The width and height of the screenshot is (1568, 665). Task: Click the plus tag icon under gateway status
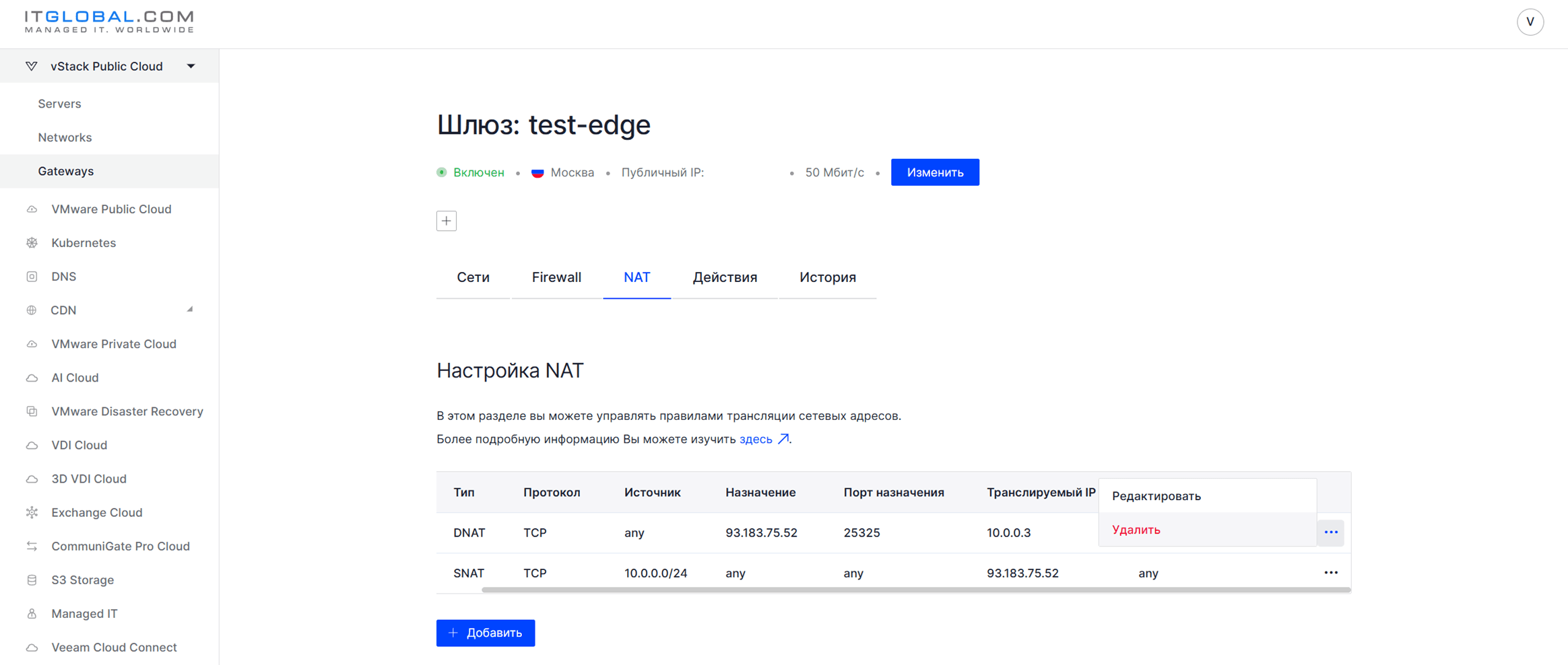click(447, 221)
